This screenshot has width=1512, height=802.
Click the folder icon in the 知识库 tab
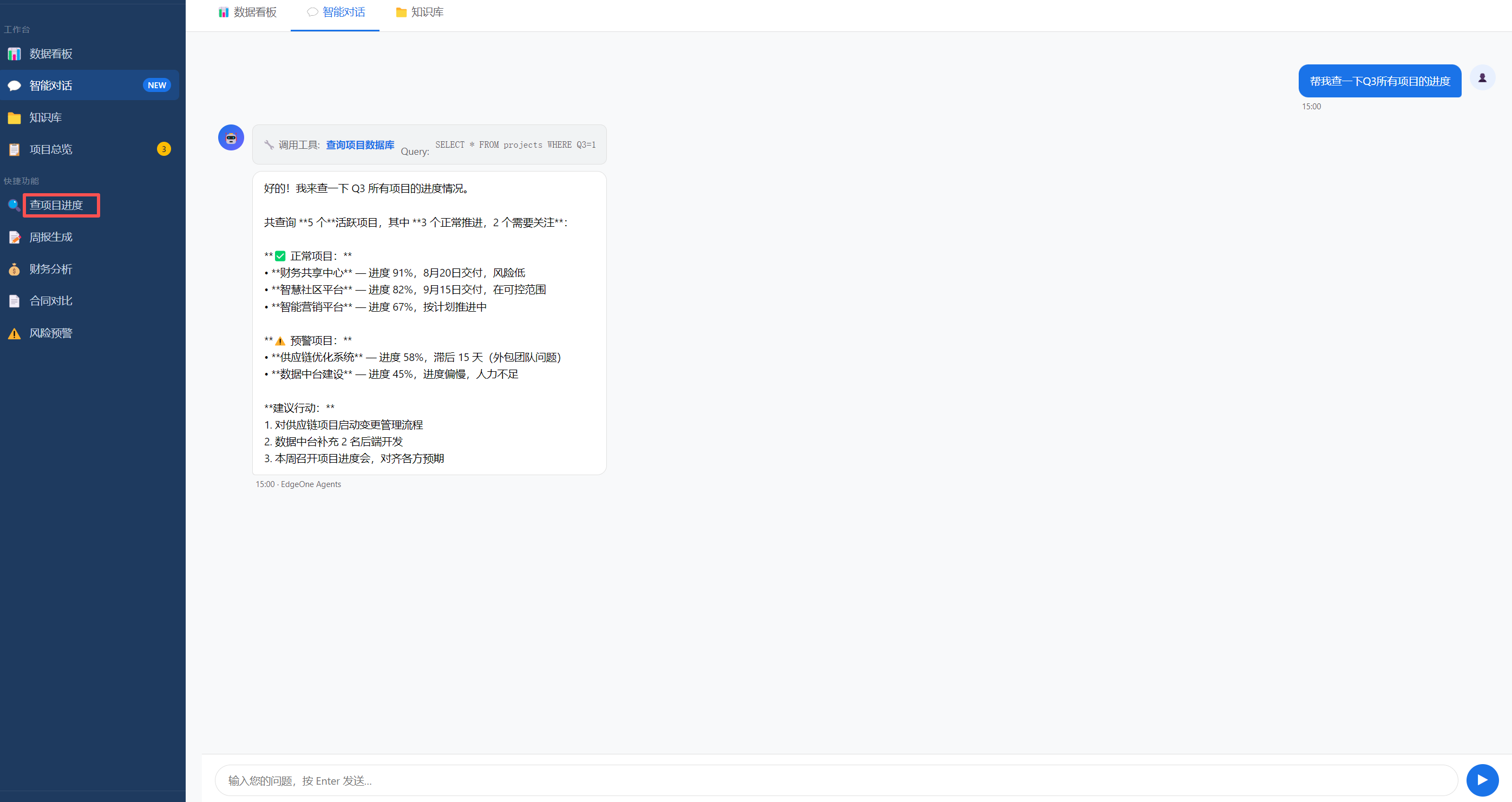[x=402, y=12]
